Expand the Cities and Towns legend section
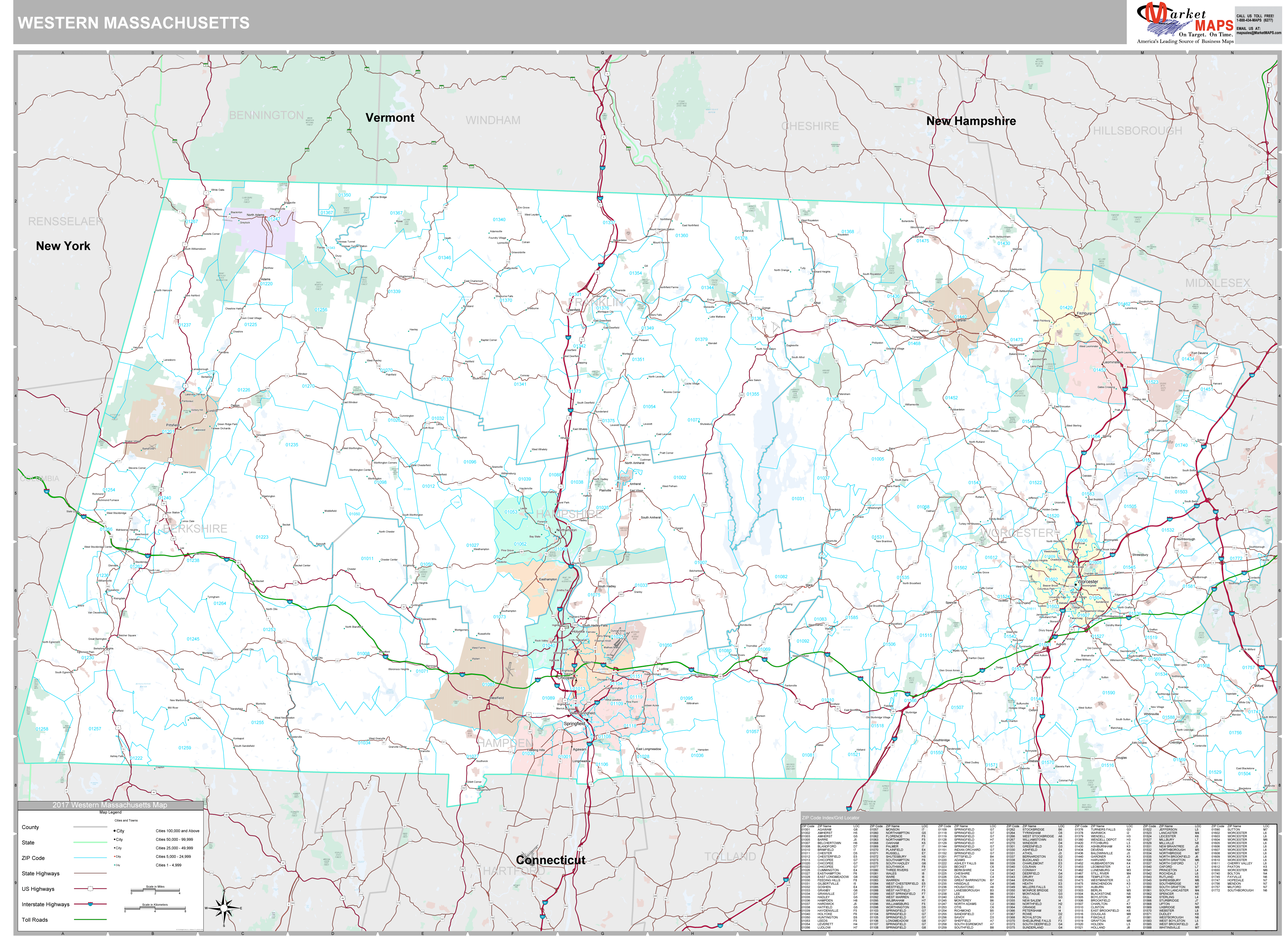The width and height of the screenshot is (1288, 937). 126,821
